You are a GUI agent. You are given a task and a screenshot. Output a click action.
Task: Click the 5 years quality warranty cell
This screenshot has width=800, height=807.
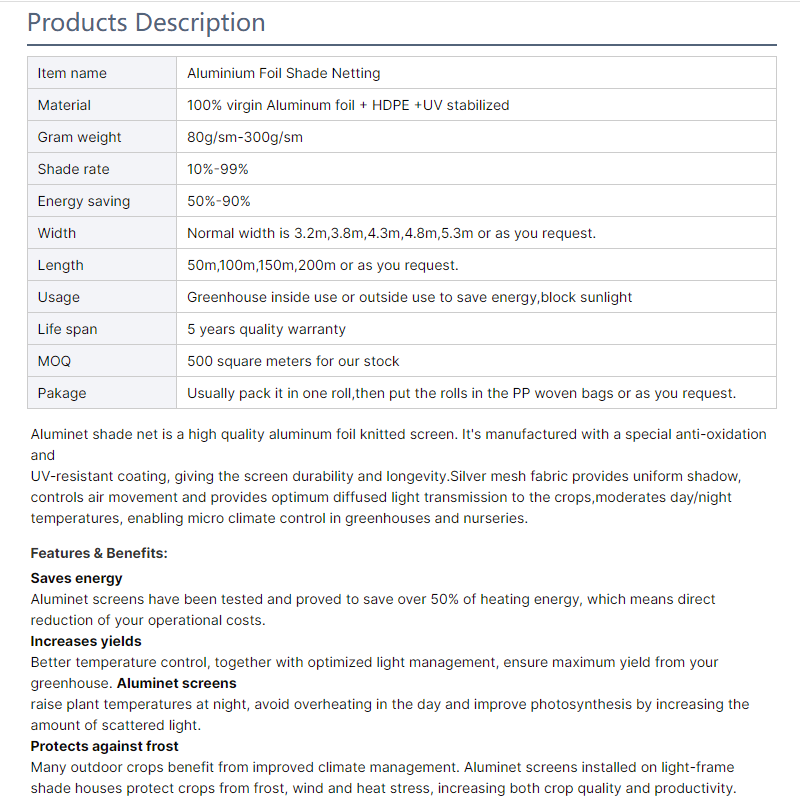tap(266, 329)
